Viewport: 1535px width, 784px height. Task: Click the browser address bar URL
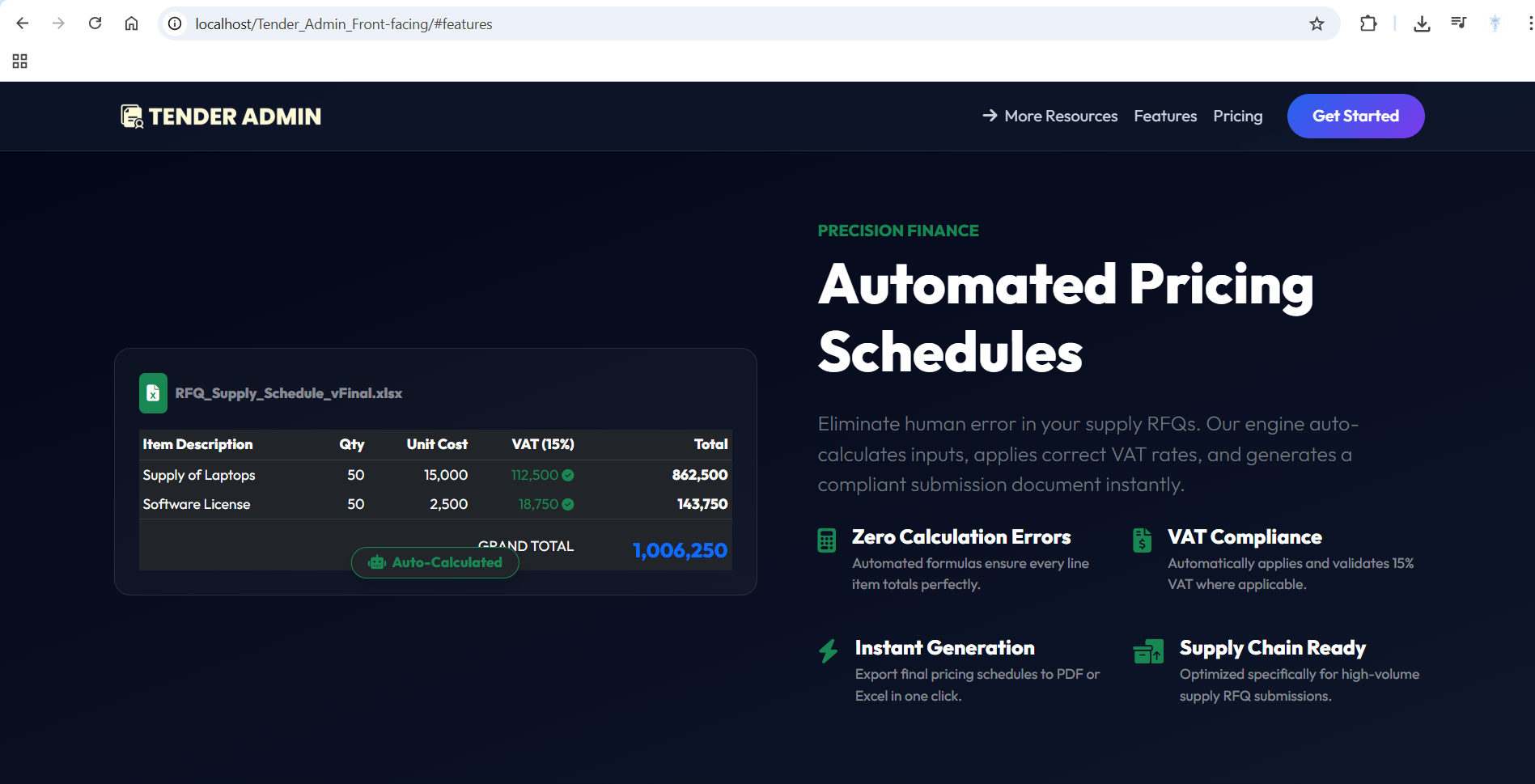pos(344,24)
